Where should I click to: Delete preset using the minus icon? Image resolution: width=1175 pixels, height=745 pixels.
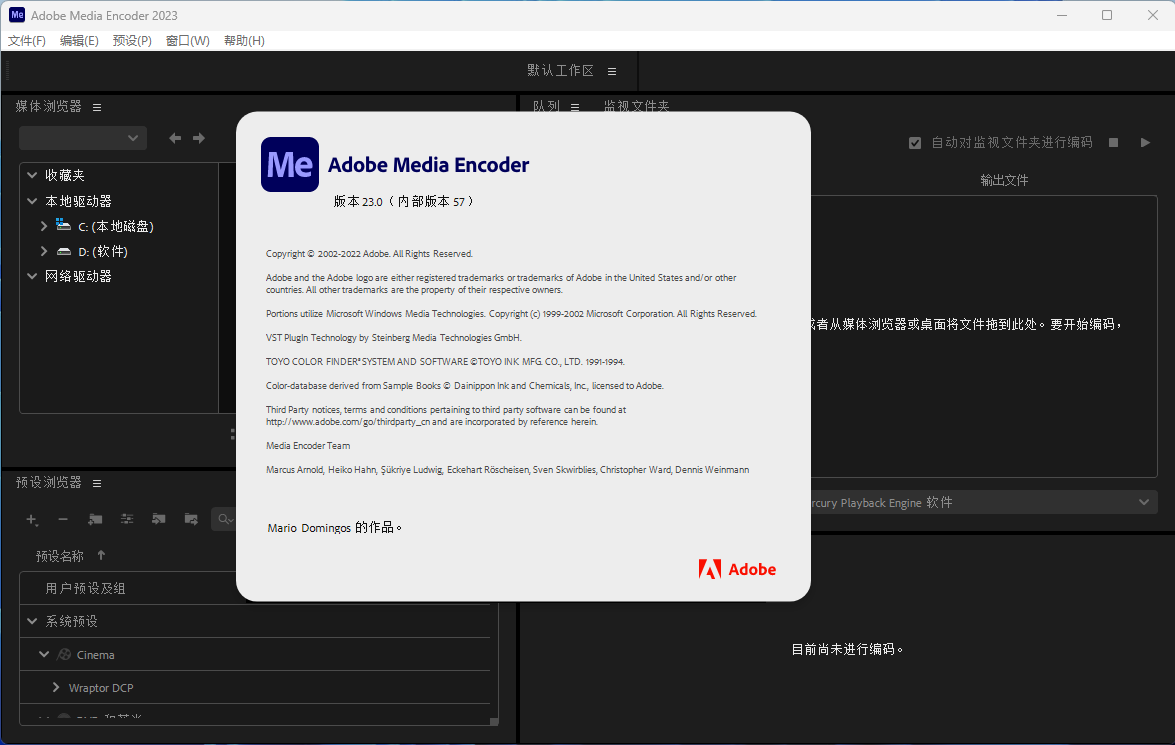point(63,519)
